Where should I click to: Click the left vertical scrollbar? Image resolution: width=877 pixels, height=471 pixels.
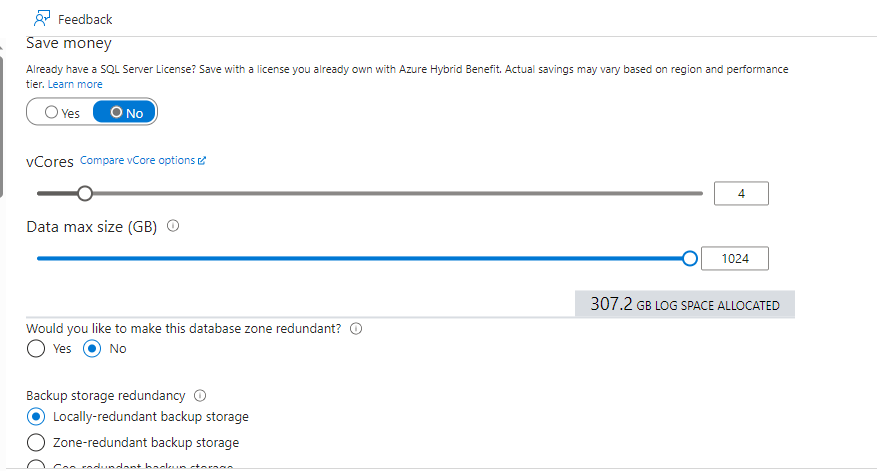pyautogui.click(x=2, y=126)
